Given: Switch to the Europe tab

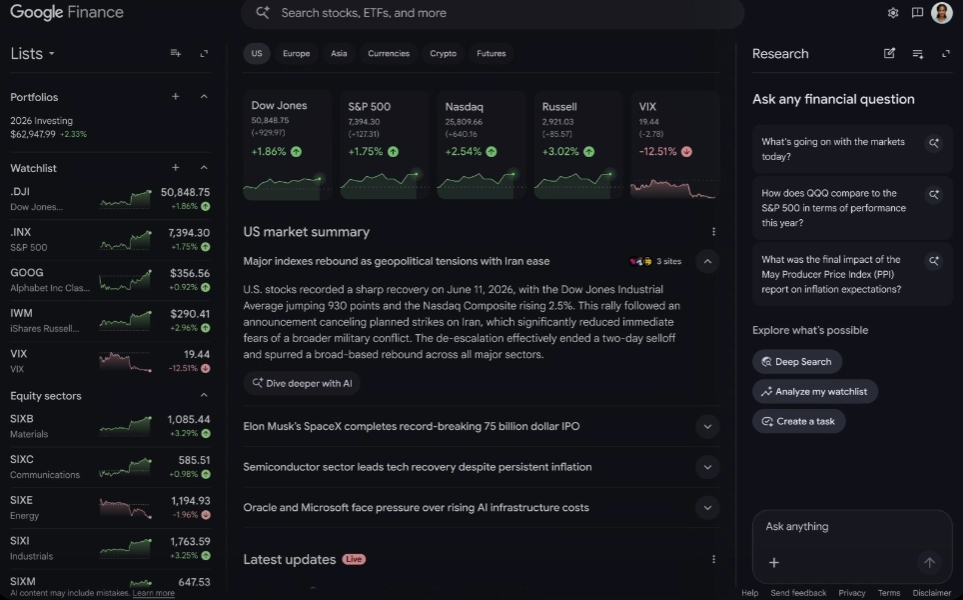Looking at the screenshot, I should pos(296,53).
